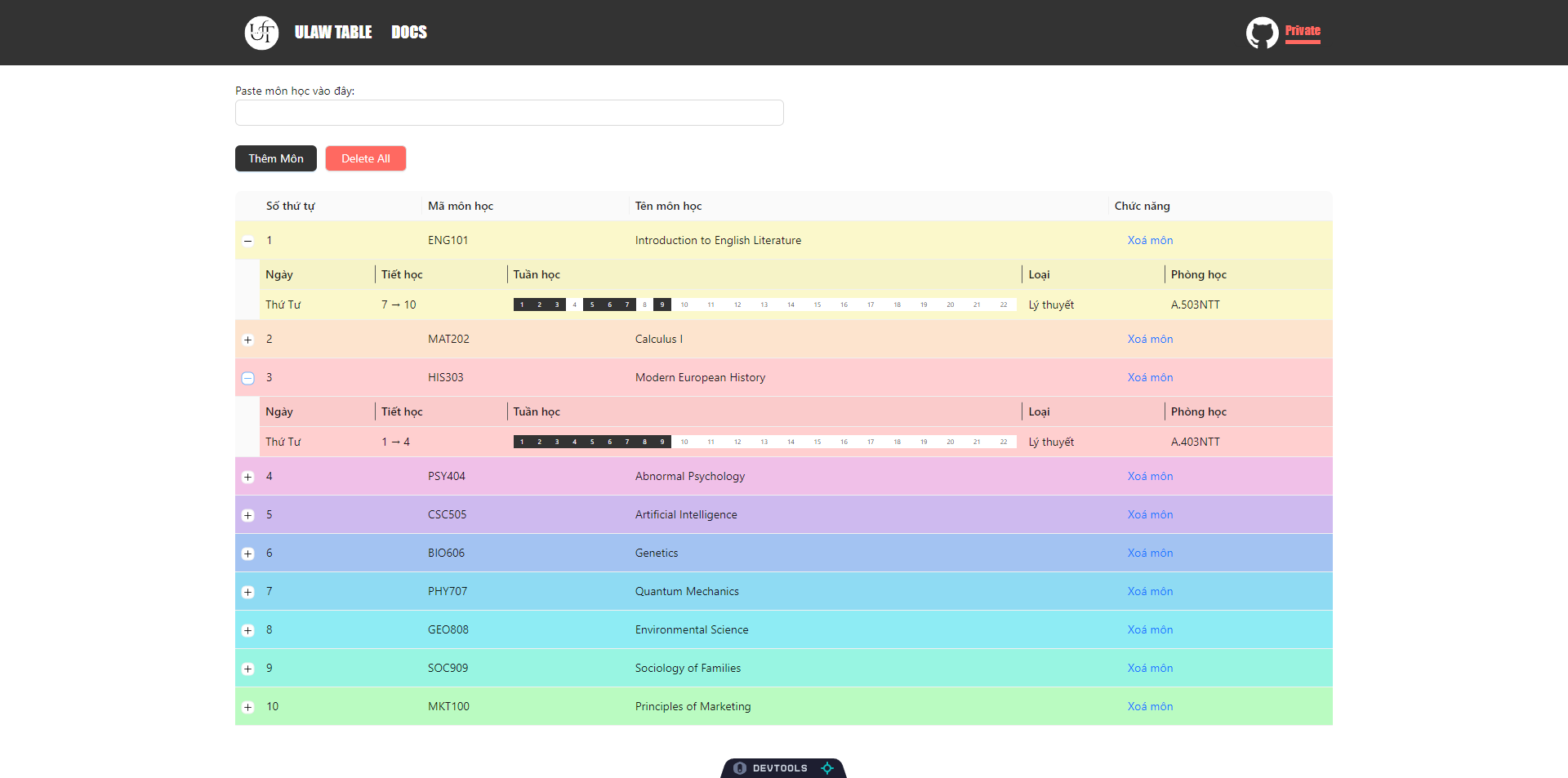Expand the PHY707 Quantum Mechanics row
1568x778 pixels.
(x=248, y=592)
